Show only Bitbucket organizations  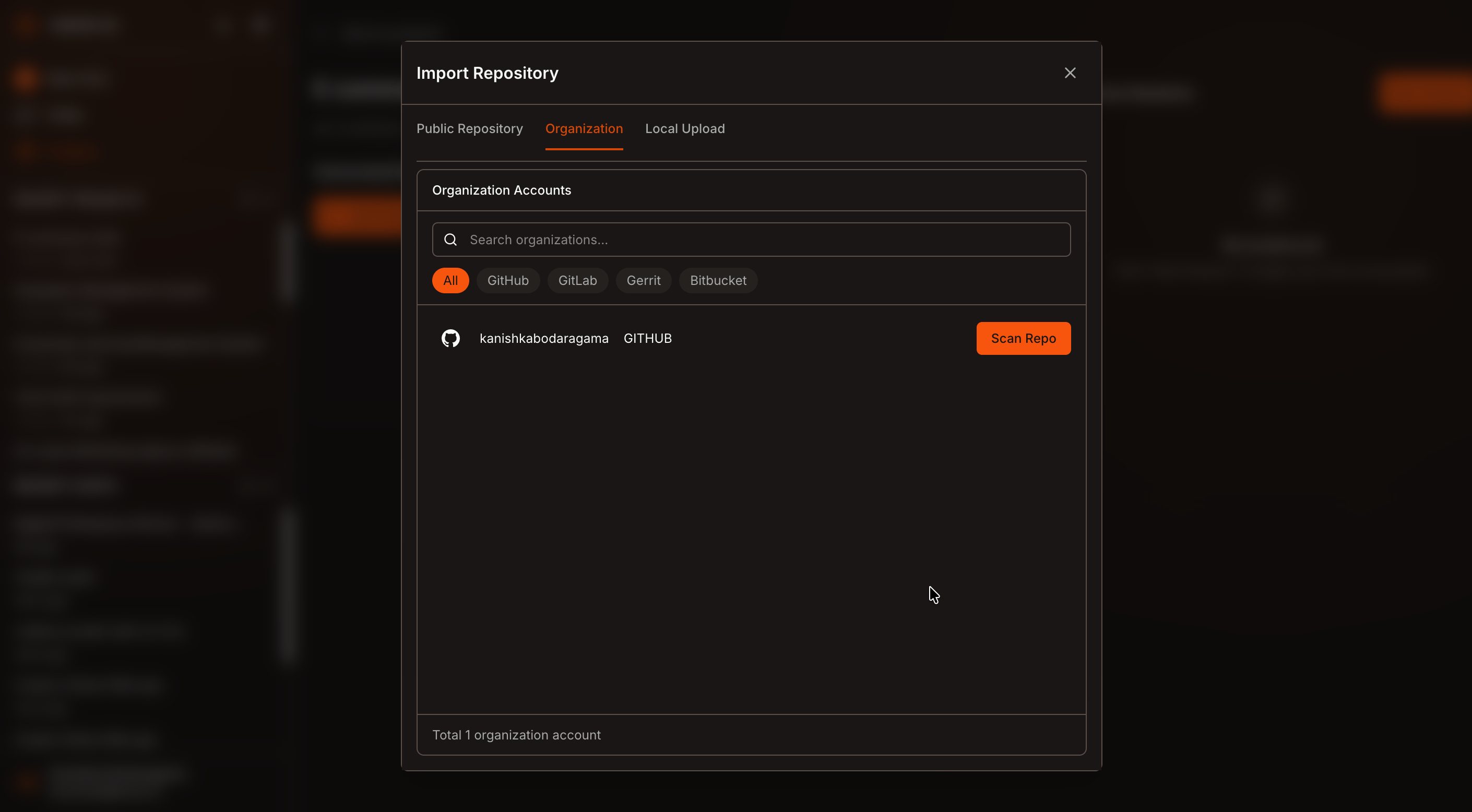pos(718,281)
